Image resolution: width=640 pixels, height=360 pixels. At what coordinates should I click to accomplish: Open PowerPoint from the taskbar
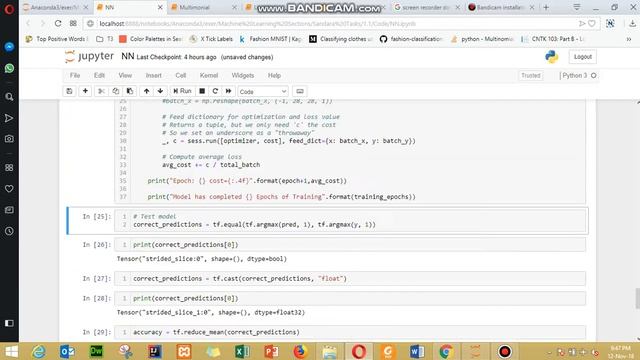[271, 351]
